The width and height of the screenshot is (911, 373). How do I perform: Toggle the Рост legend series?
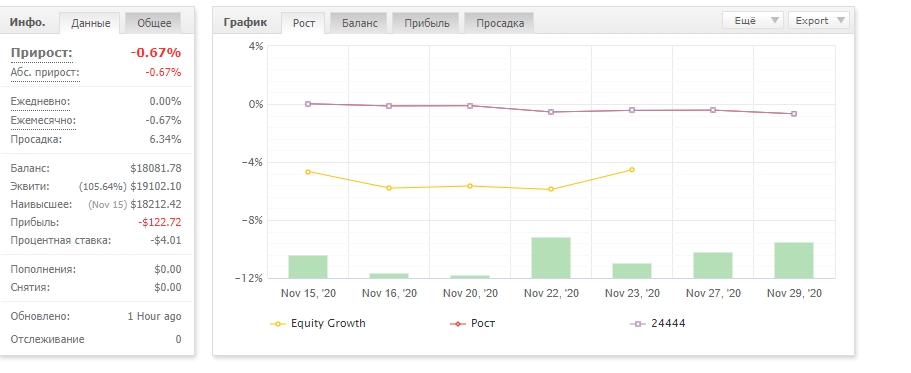click(458, 324)
